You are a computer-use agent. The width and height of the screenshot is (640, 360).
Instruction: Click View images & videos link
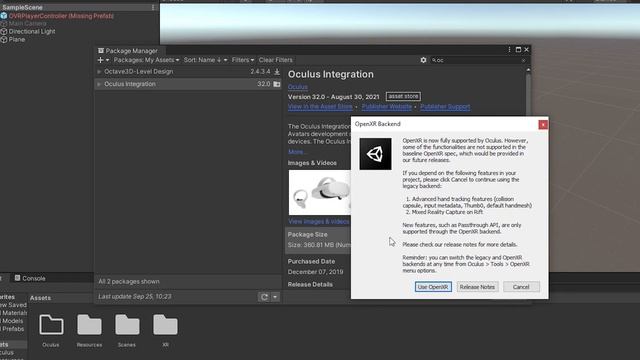(x=318, y=221)
